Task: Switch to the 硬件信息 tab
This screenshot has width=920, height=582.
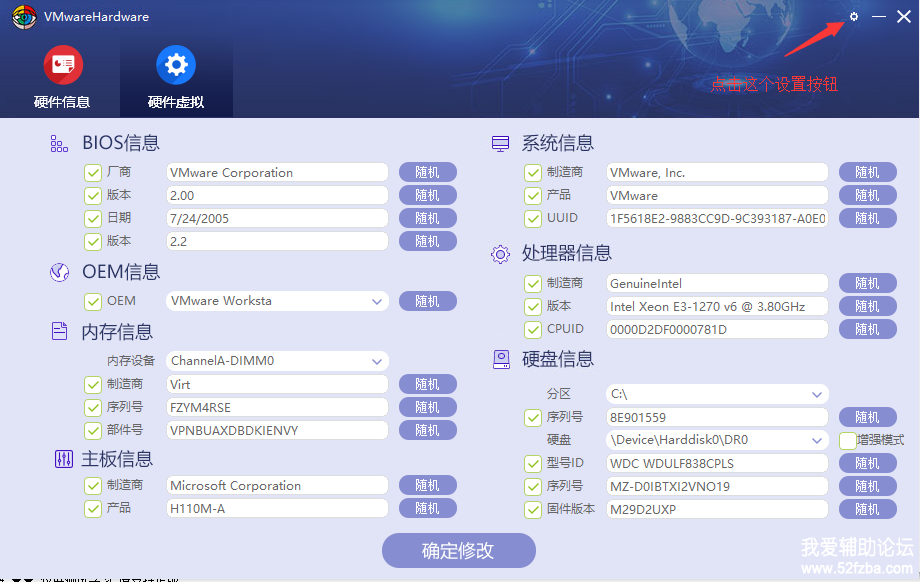Action: pyautogui.click(x=62, y=77)
